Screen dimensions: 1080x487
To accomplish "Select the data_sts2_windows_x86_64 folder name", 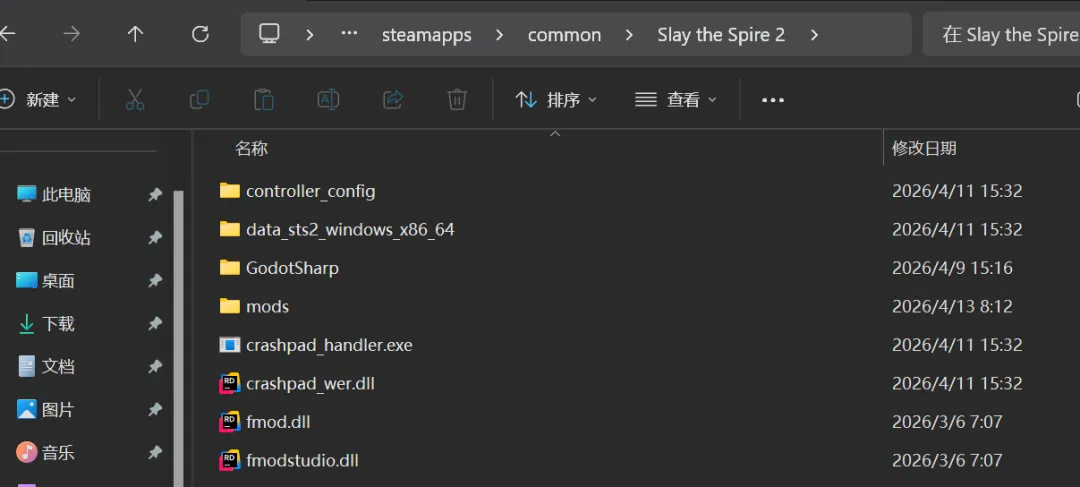I will click(x=350, y=229).
